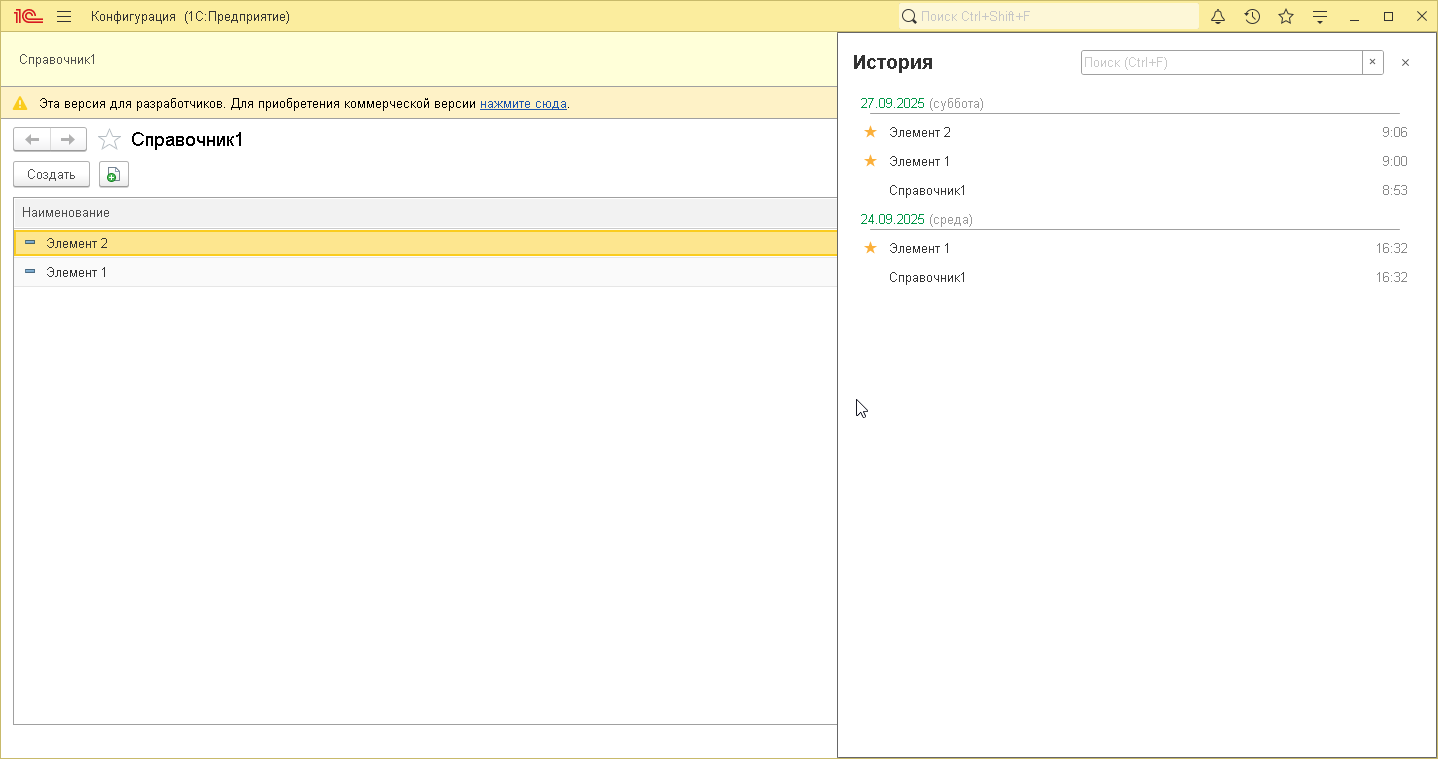Click the Создать button
Image resolution: width=1438 pixels, height=759 pixels.
51,175
